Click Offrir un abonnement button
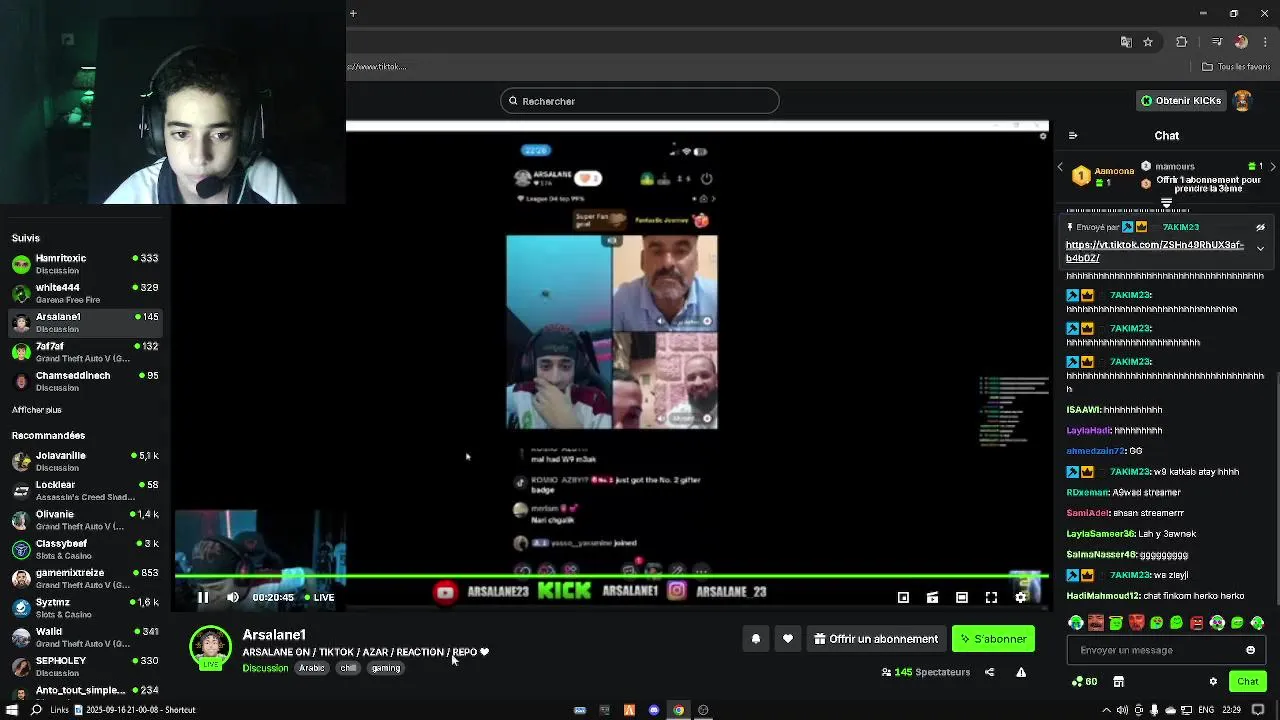The width and height of the screenshot is (1280, 720). point(876,639)
